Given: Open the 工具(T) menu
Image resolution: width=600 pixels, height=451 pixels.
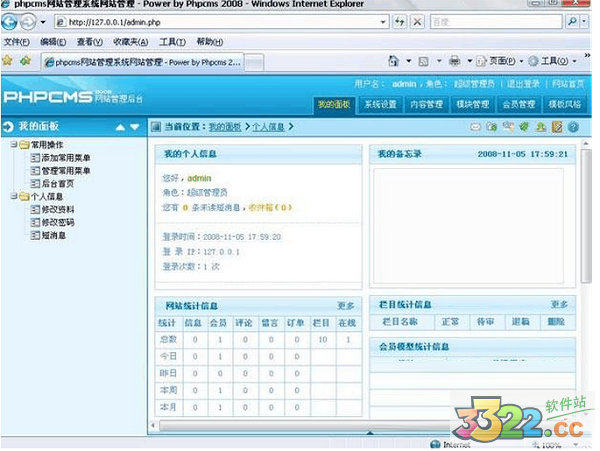Looking at the screenshot, I should point(172,42).
